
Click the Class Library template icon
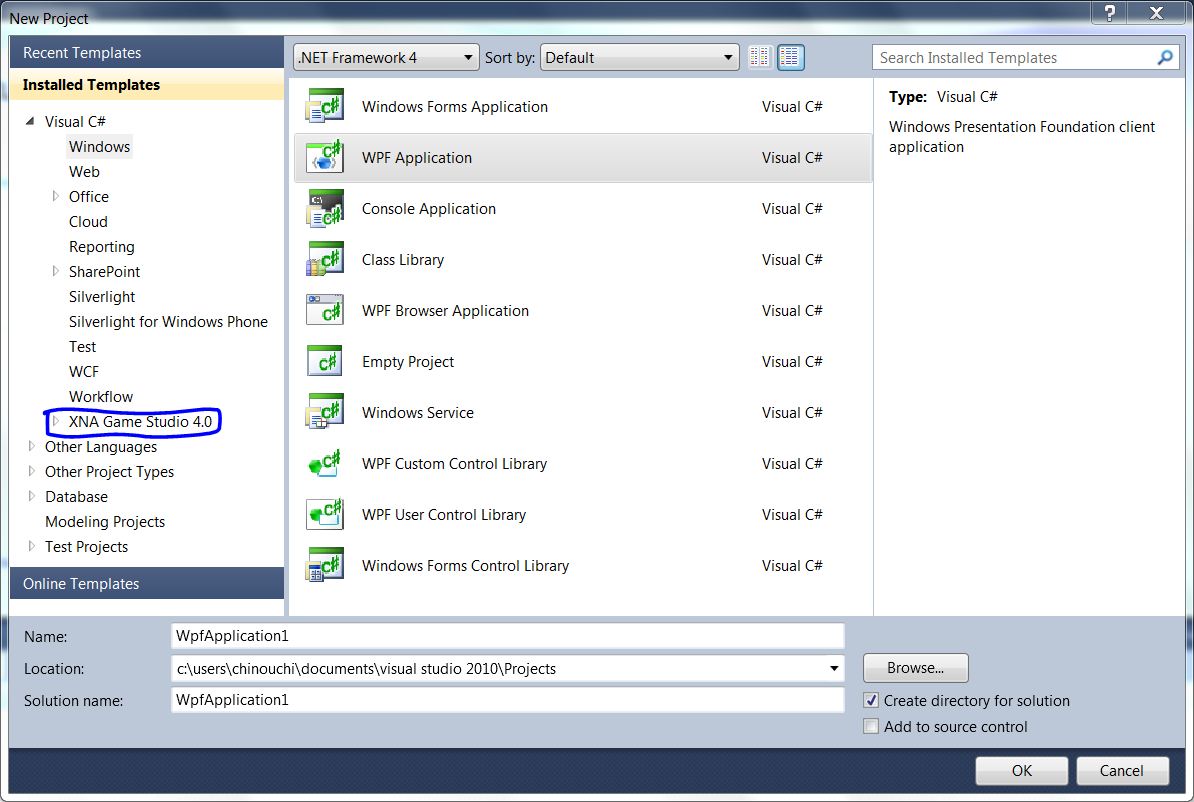325,260
